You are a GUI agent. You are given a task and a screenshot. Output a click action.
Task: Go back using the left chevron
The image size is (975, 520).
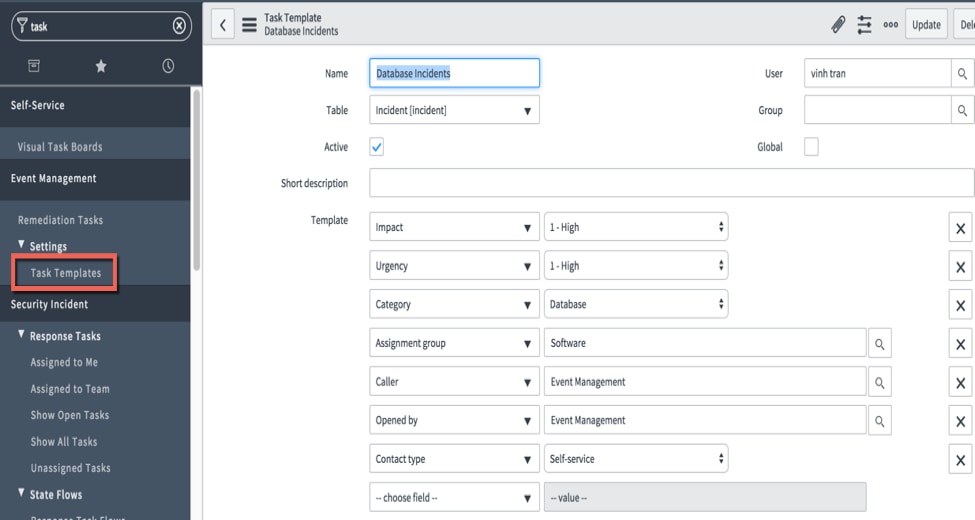pyautogui.click(x=223, y=25)
